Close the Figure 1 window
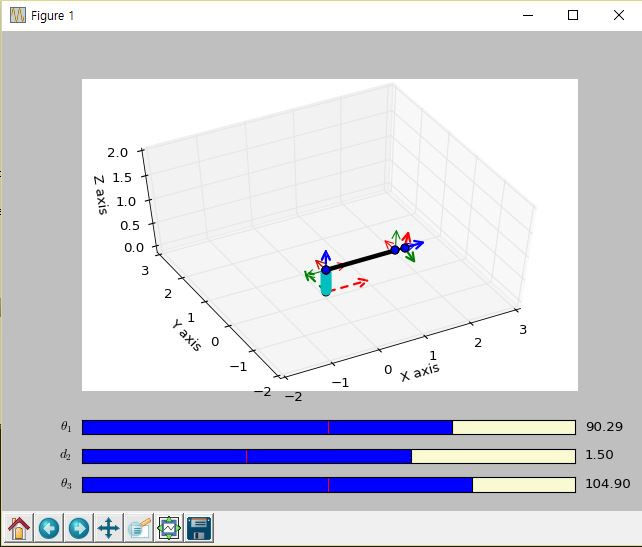This screenshot has height=547, width=642. click(x=619, y=16)
